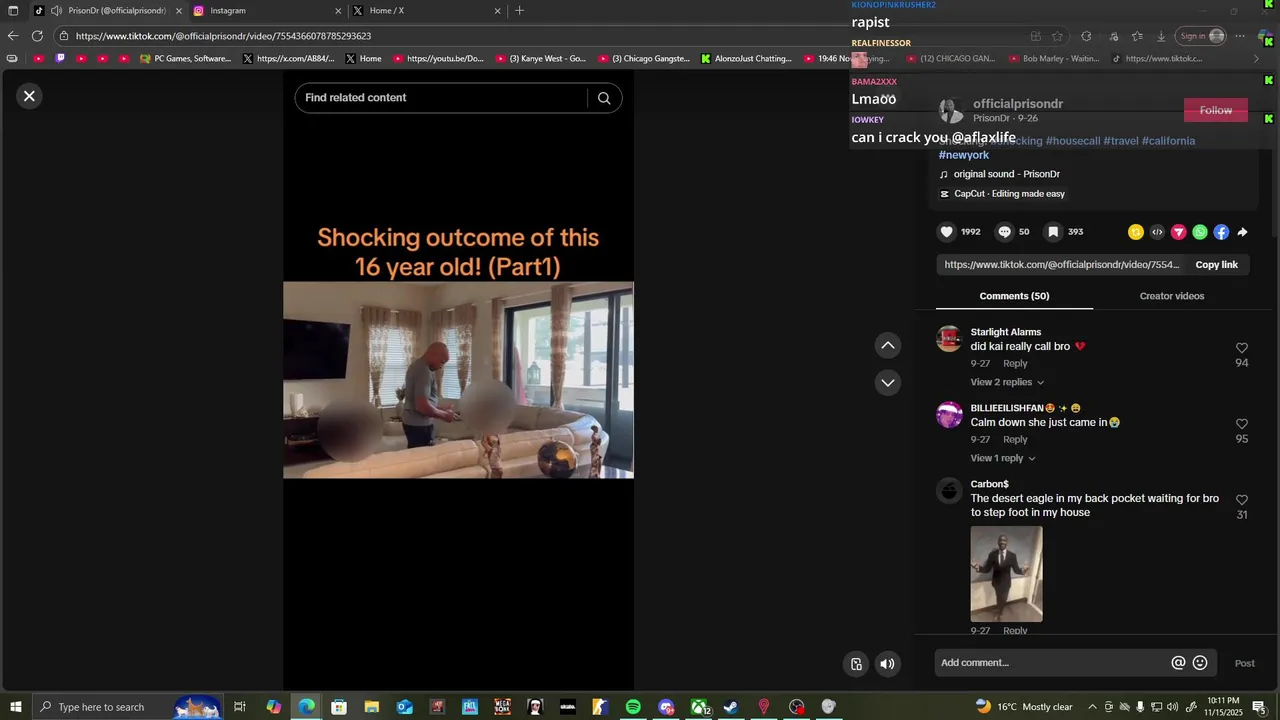The height and width of the screenshot is (720, 1280).
Task: Click the browser address bar URL
Action: 223,36
